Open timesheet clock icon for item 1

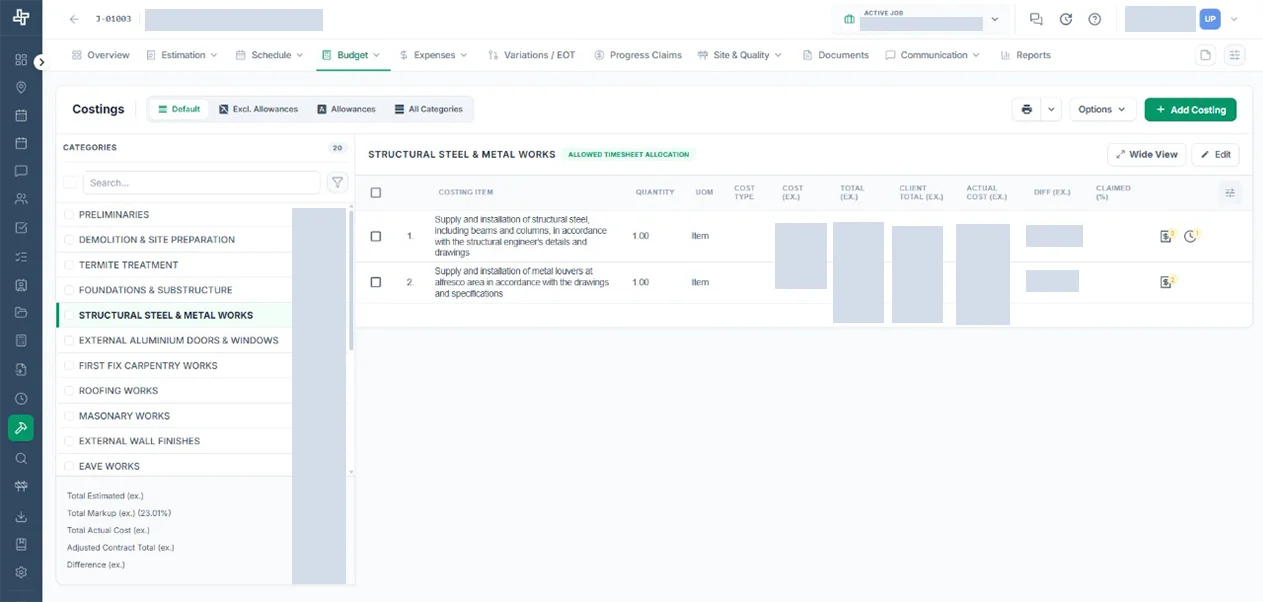(x=1191, y=236)
